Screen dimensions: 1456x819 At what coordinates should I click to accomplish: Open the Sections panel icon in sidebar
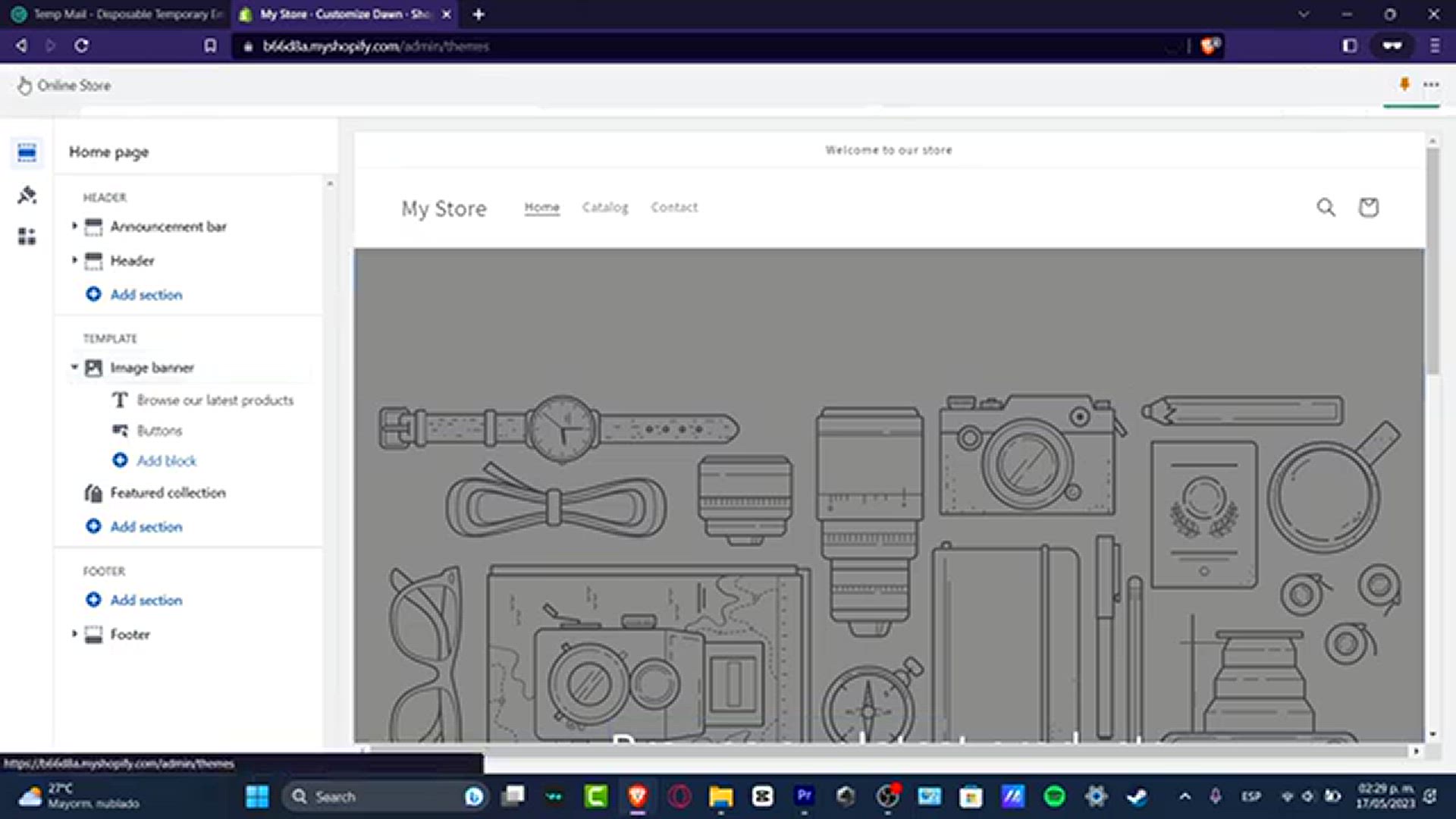(27, 153)
